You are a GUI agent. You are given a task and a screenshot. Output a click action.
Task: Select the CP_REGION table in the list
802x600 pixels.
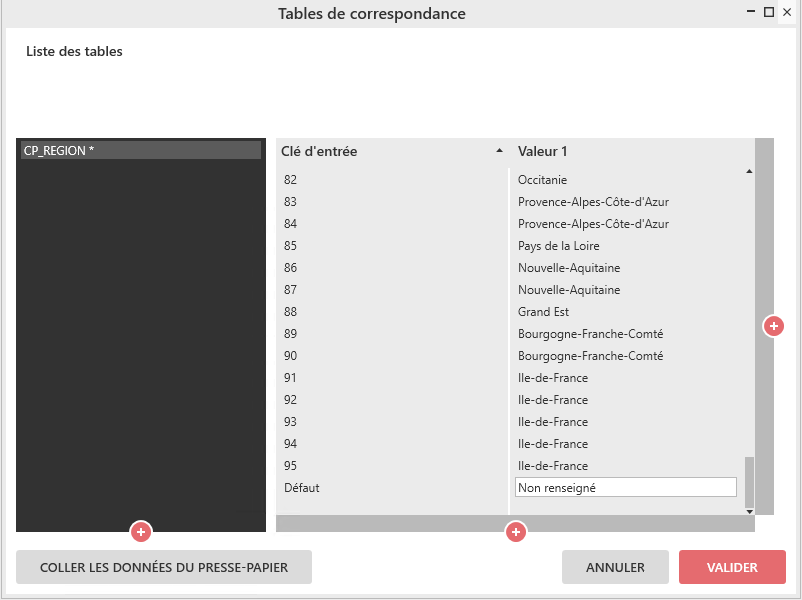point(140,150)
